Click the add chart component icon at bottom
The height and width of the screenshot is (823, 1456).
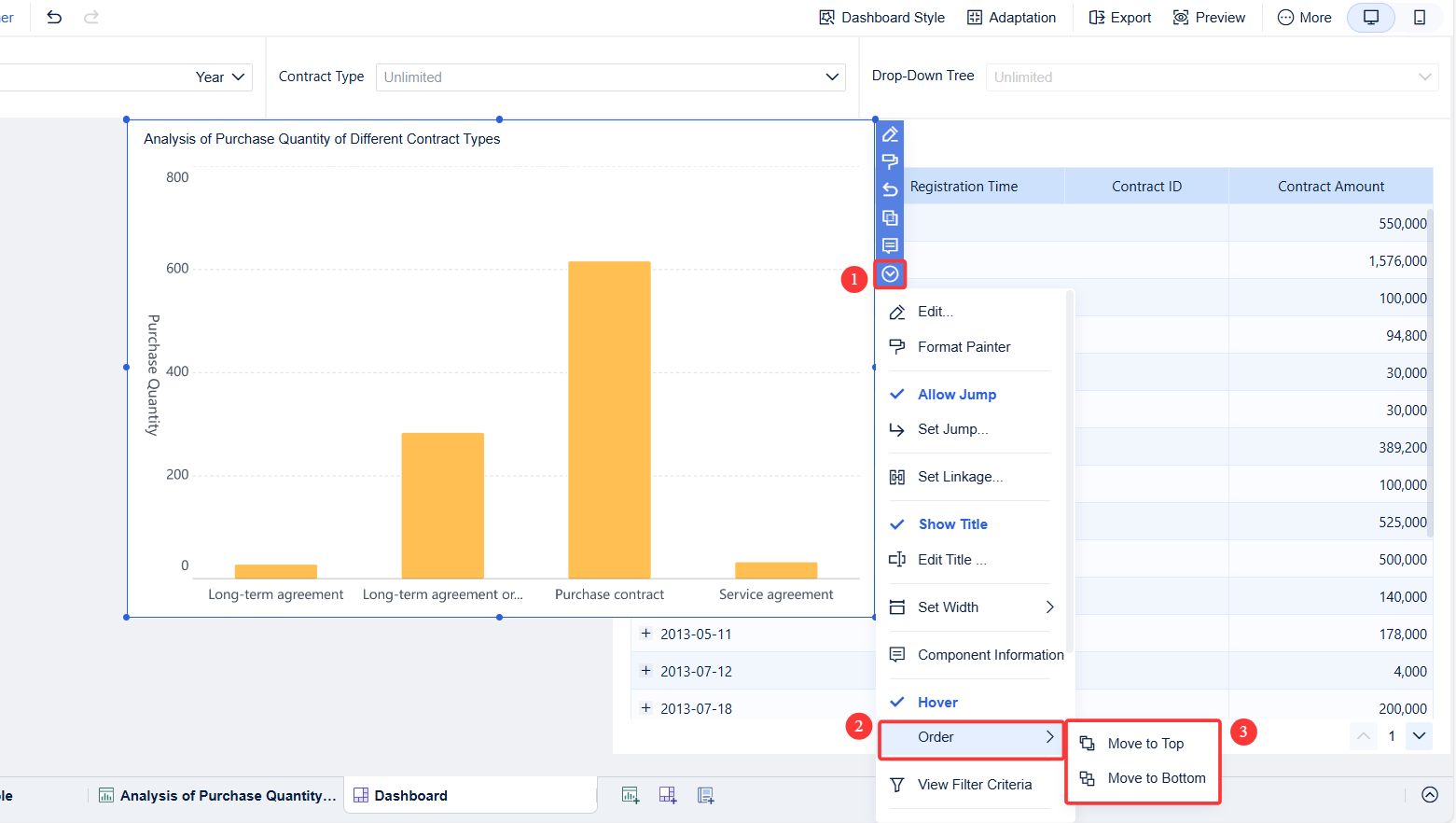click(631, 794)
